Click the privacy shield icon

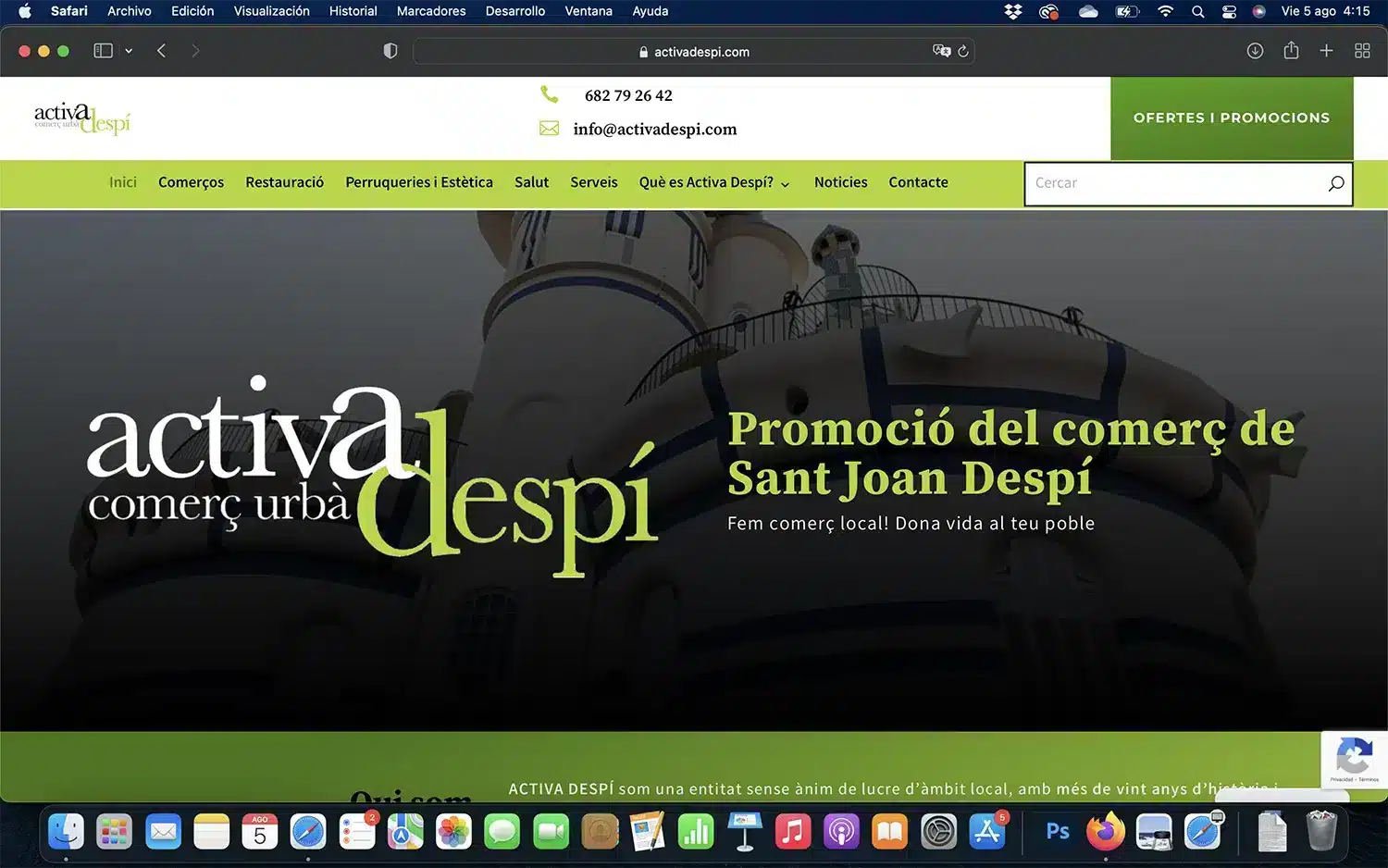tap(390, 51)
